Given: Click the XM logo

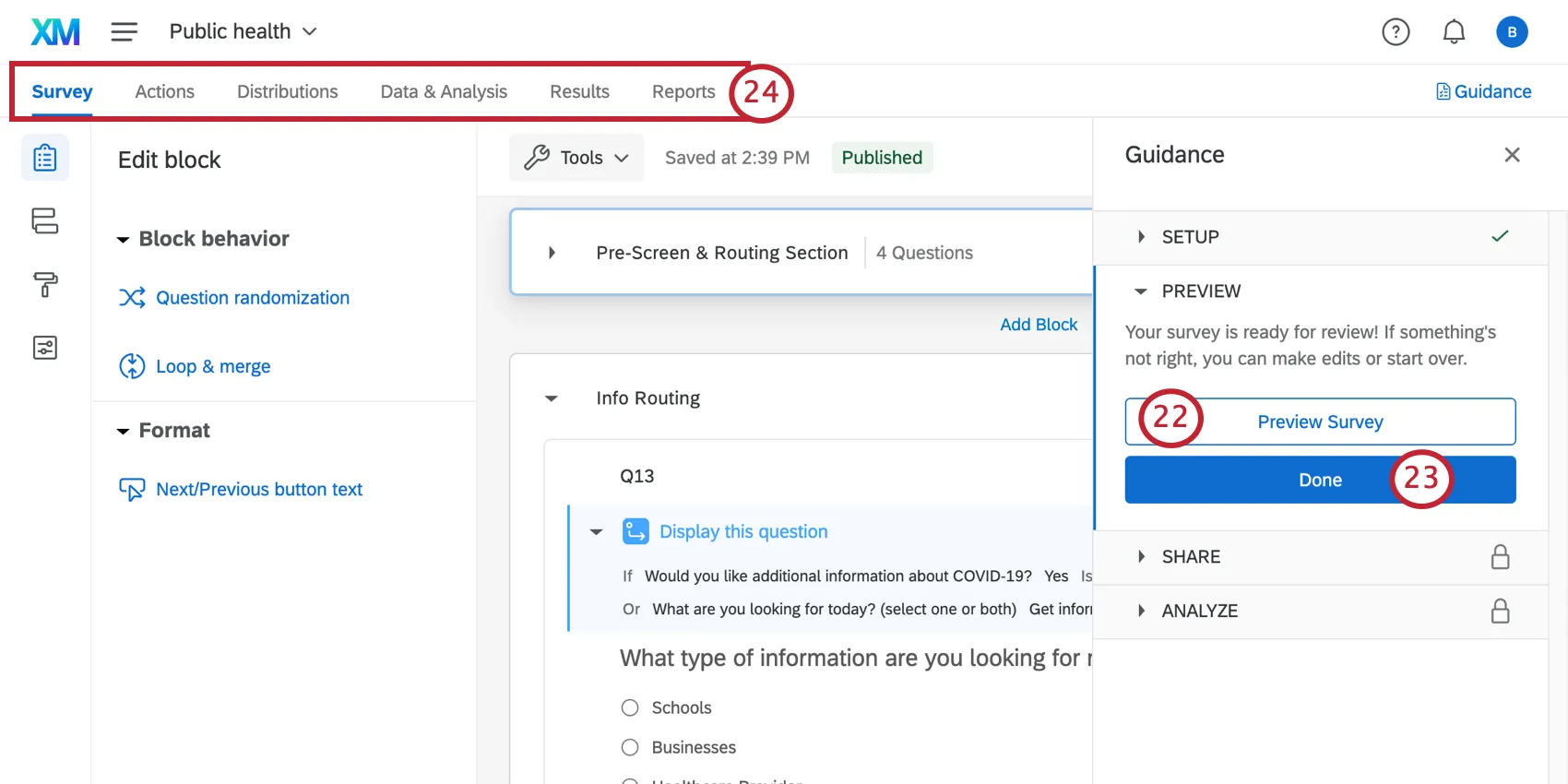Looking at the screenshot, I should point(55,32).
